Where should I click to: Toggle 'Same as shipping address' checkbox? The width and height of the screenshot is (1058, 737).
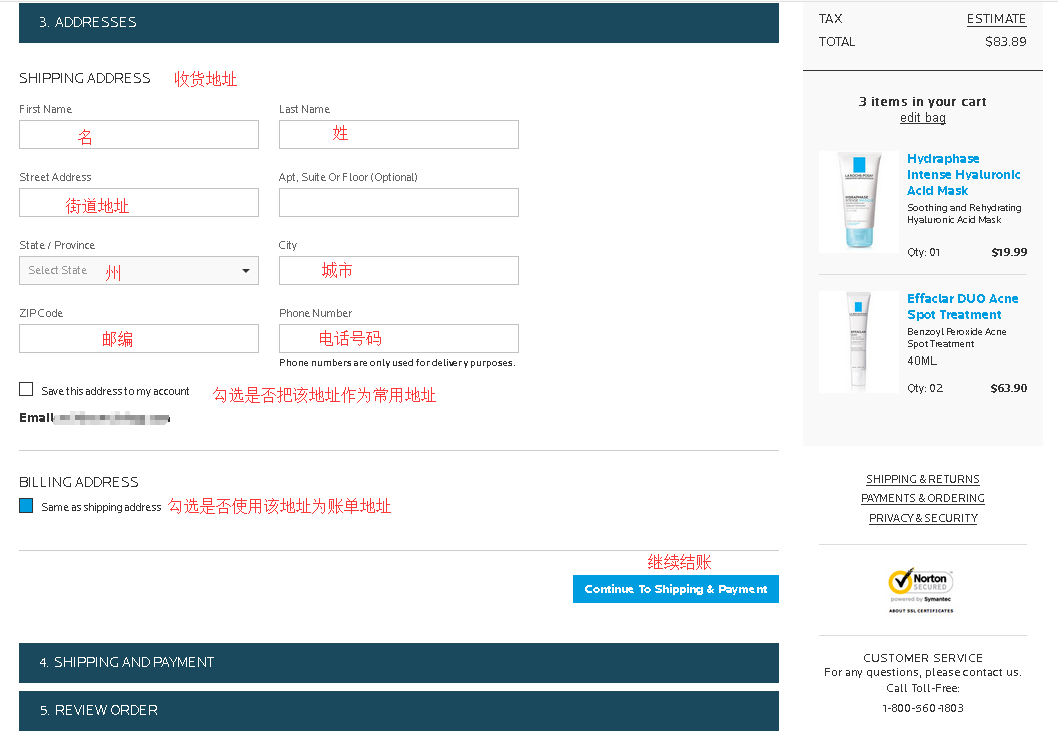[26, 506]
